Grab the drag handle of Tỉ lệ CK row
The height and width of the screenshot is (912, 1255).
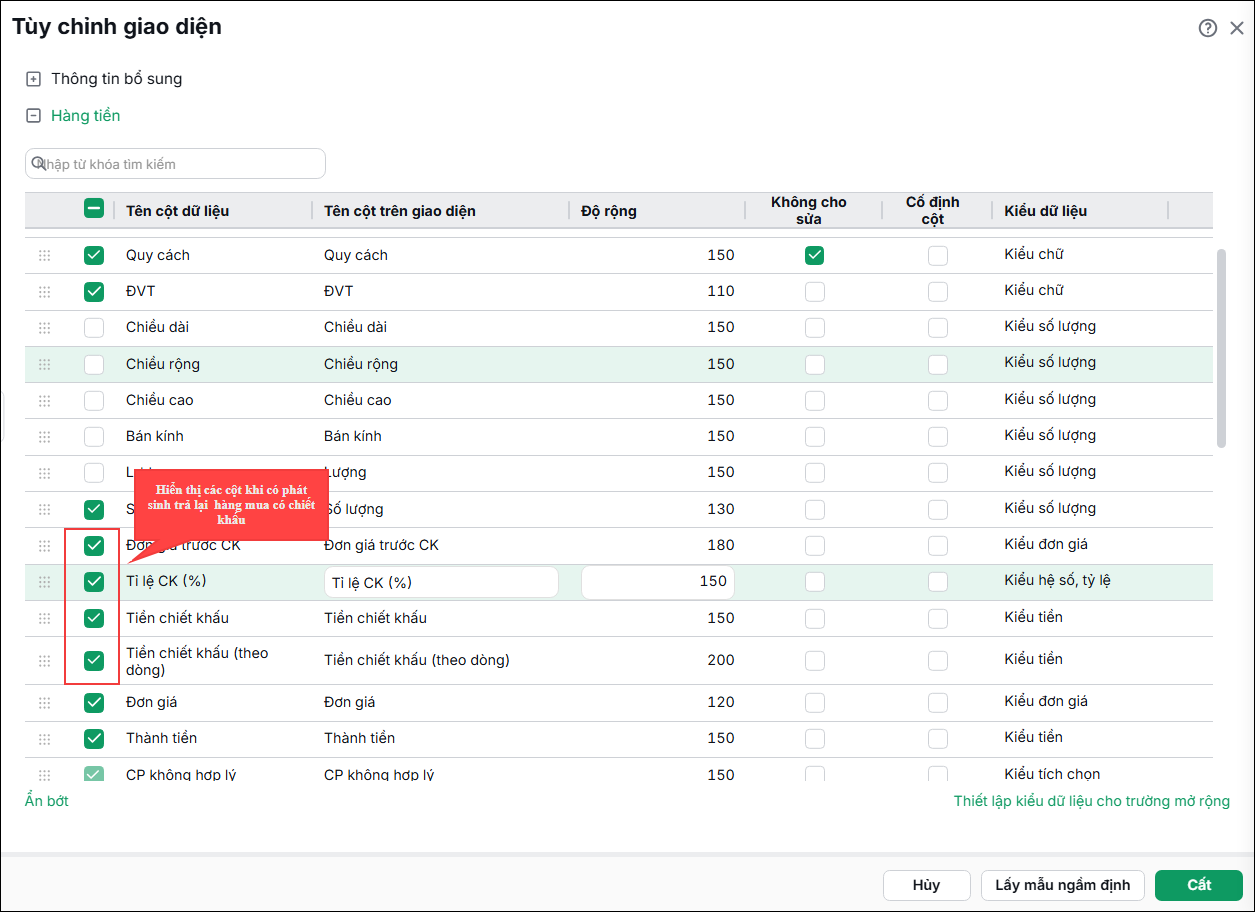click(x=44, y=582)
